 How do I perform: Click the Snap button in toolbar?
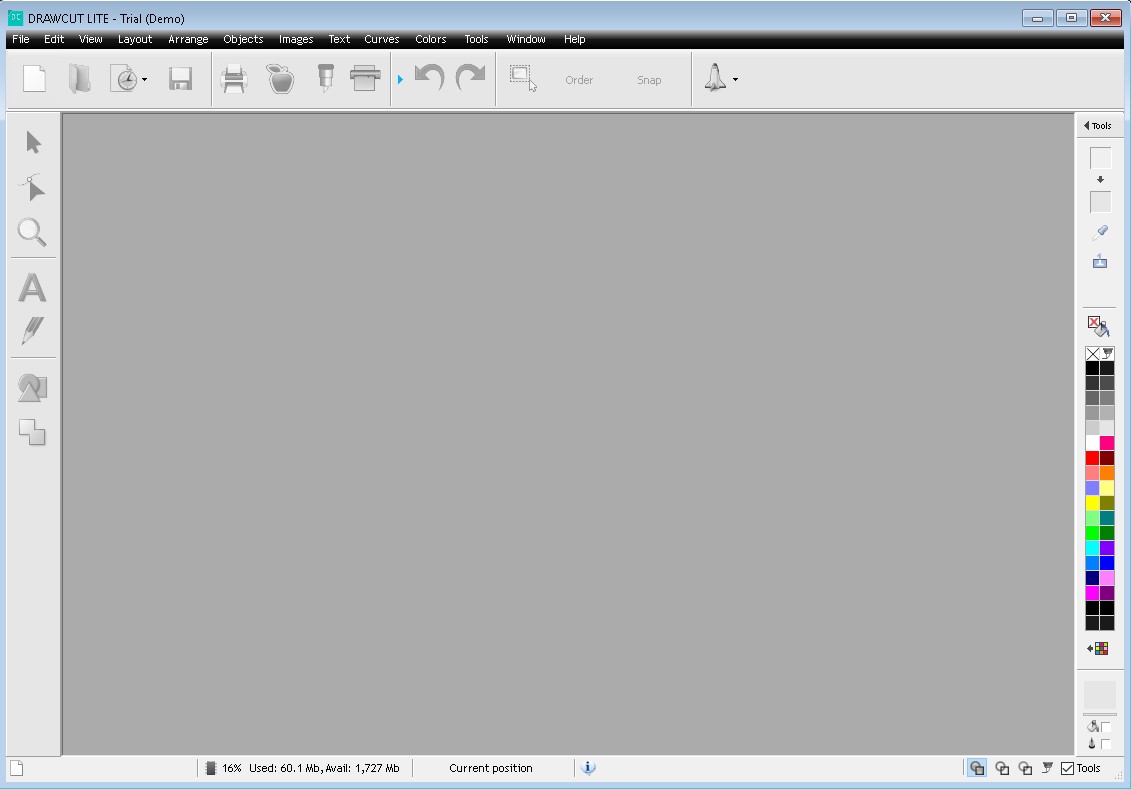[x=648, y=80]
